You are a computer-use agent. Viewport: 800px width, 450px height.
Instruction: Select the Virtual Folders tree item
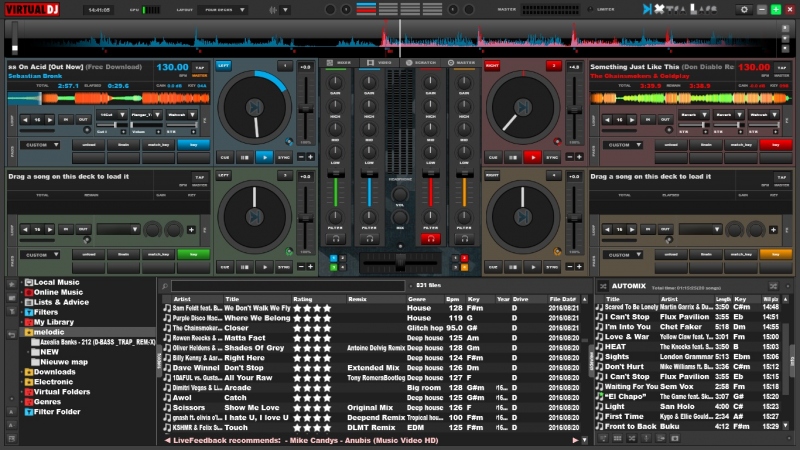click(x=62, y=392)
